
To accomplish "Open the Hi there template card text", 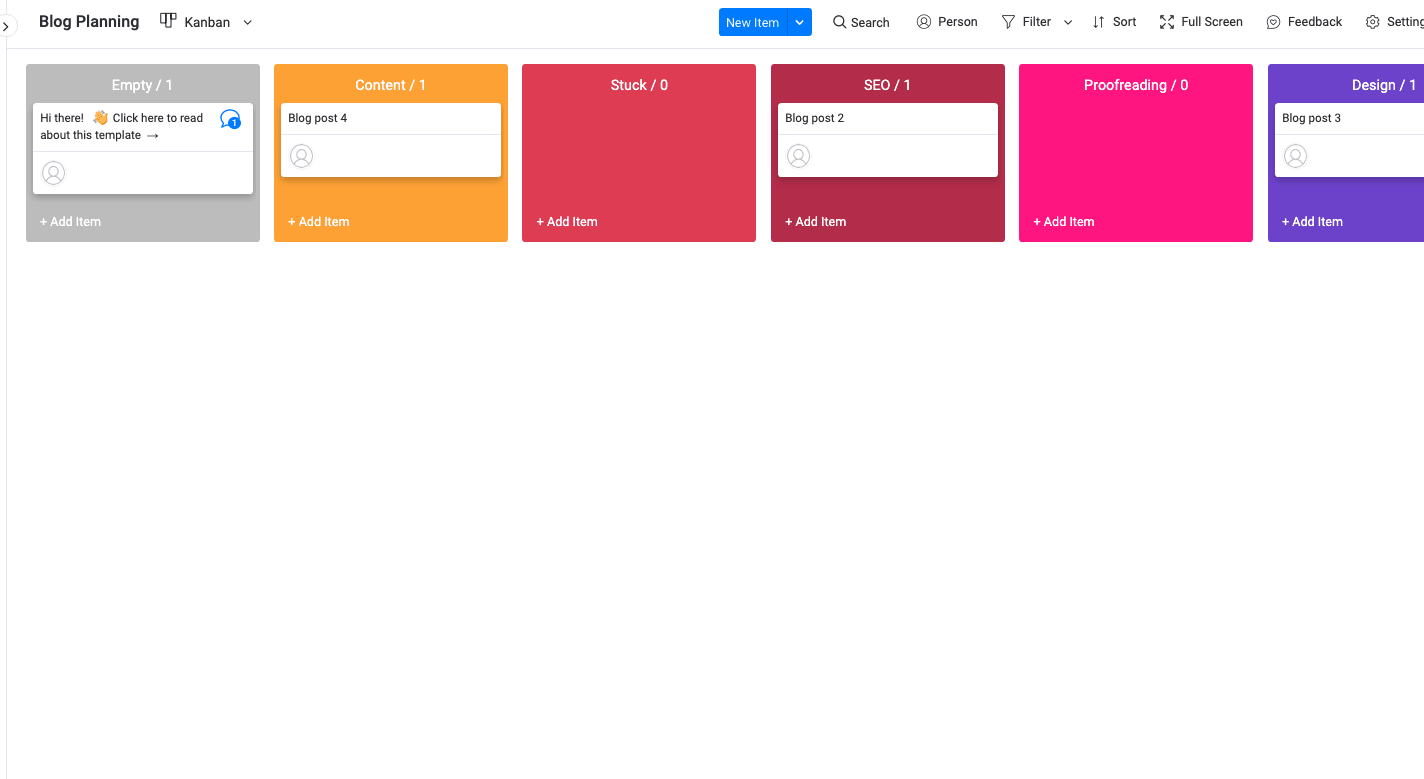I will coord(122,126).
